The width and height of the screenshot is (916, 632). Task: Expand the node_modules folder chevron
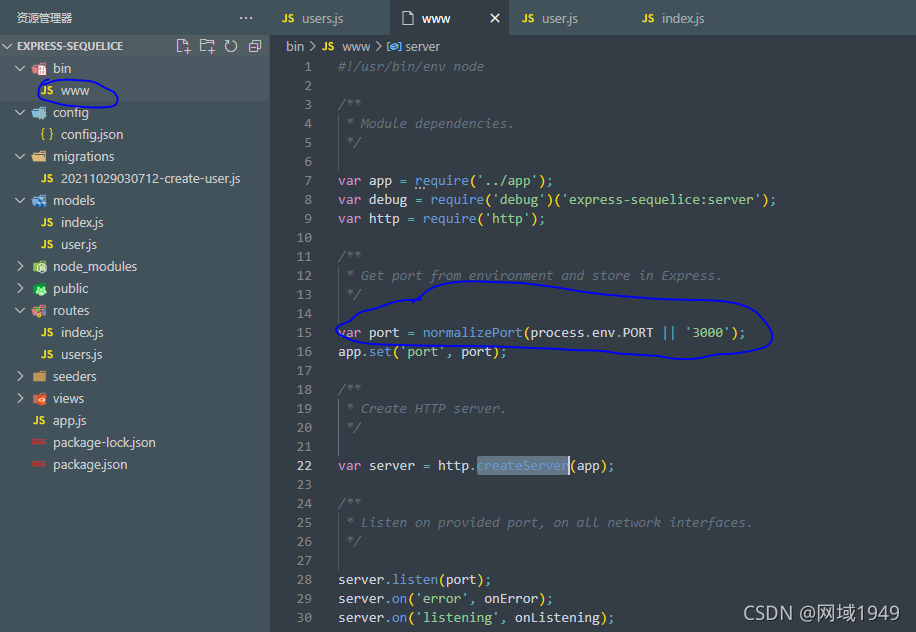click(20, 266)
